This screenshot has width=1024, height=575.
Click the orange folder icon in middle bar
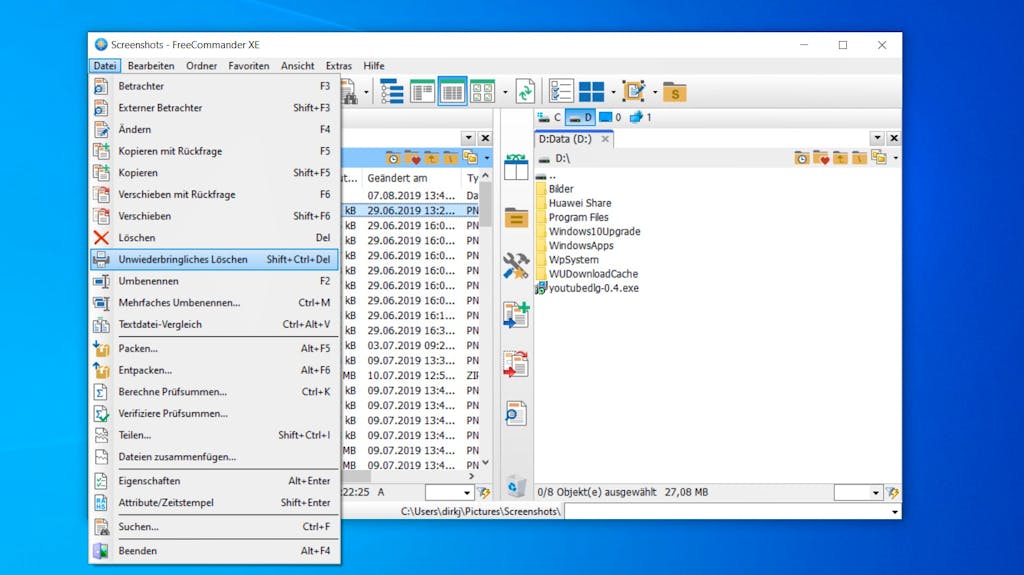516,218
